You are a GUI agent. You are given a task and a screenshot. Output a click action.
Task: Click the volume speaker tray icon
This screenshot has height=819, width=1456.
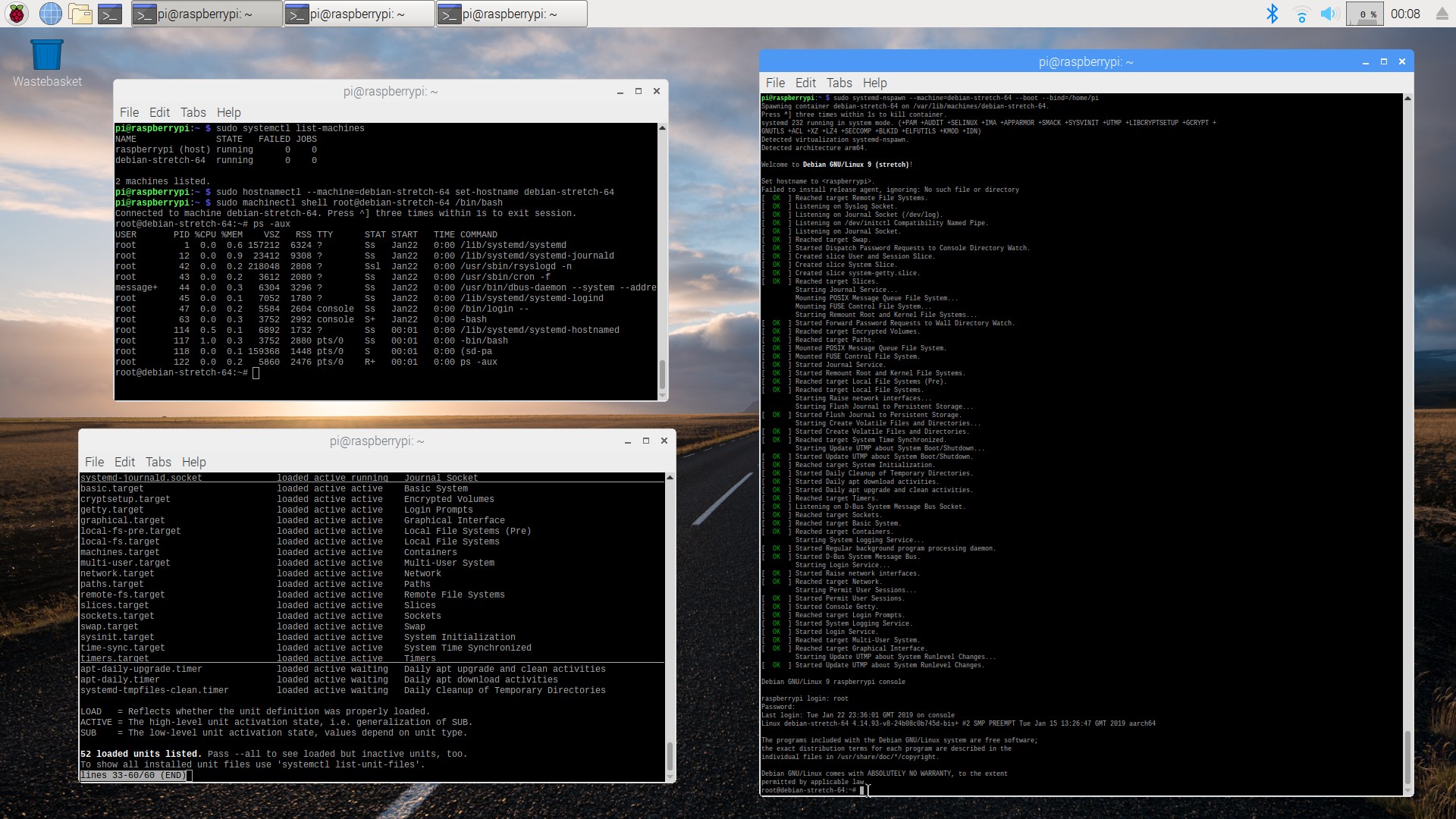1329,14
